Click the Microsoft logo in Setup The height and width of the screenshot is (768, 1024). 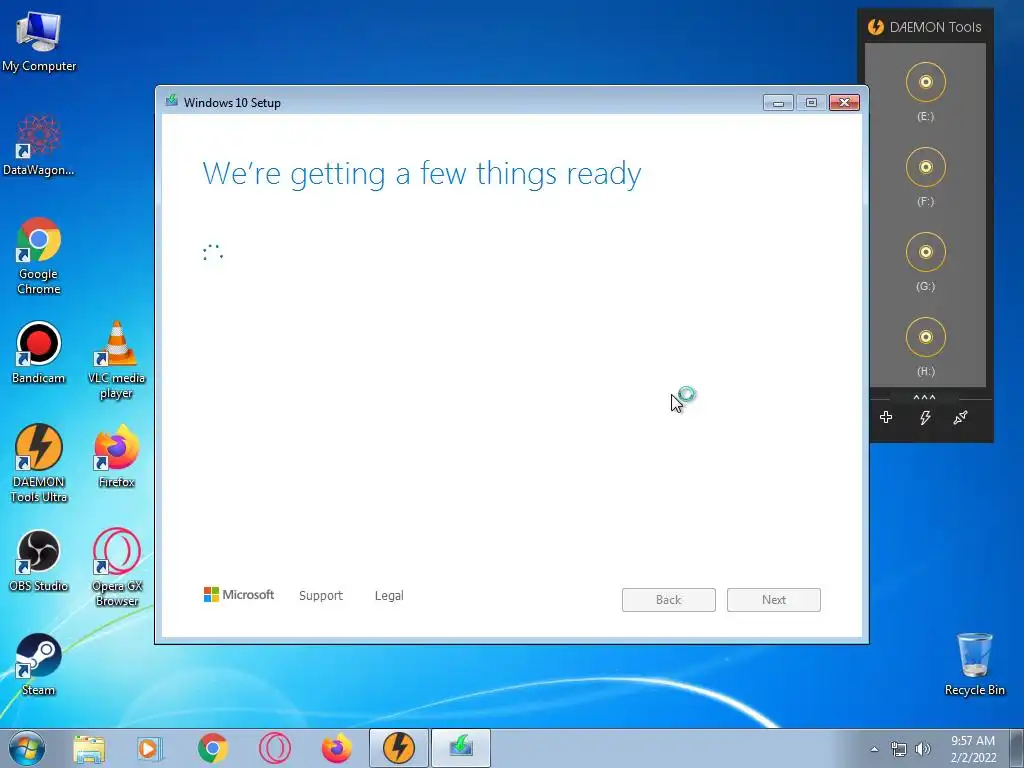[239, 595]
